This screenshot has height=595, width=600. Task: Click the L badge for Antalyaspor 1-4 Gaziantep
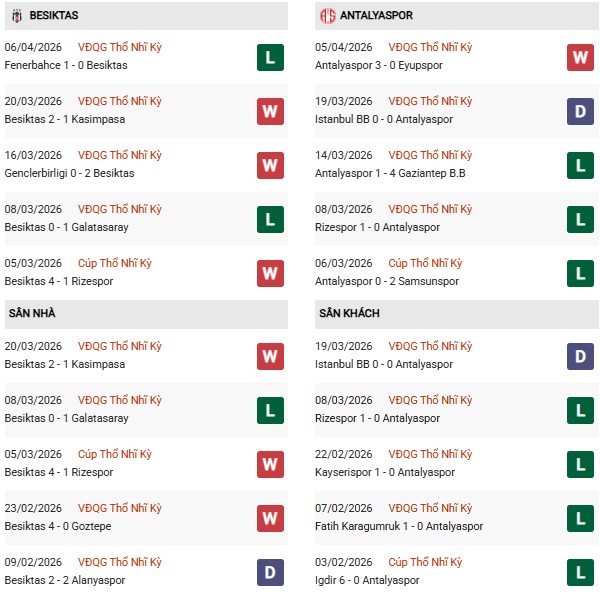[581, 165]
